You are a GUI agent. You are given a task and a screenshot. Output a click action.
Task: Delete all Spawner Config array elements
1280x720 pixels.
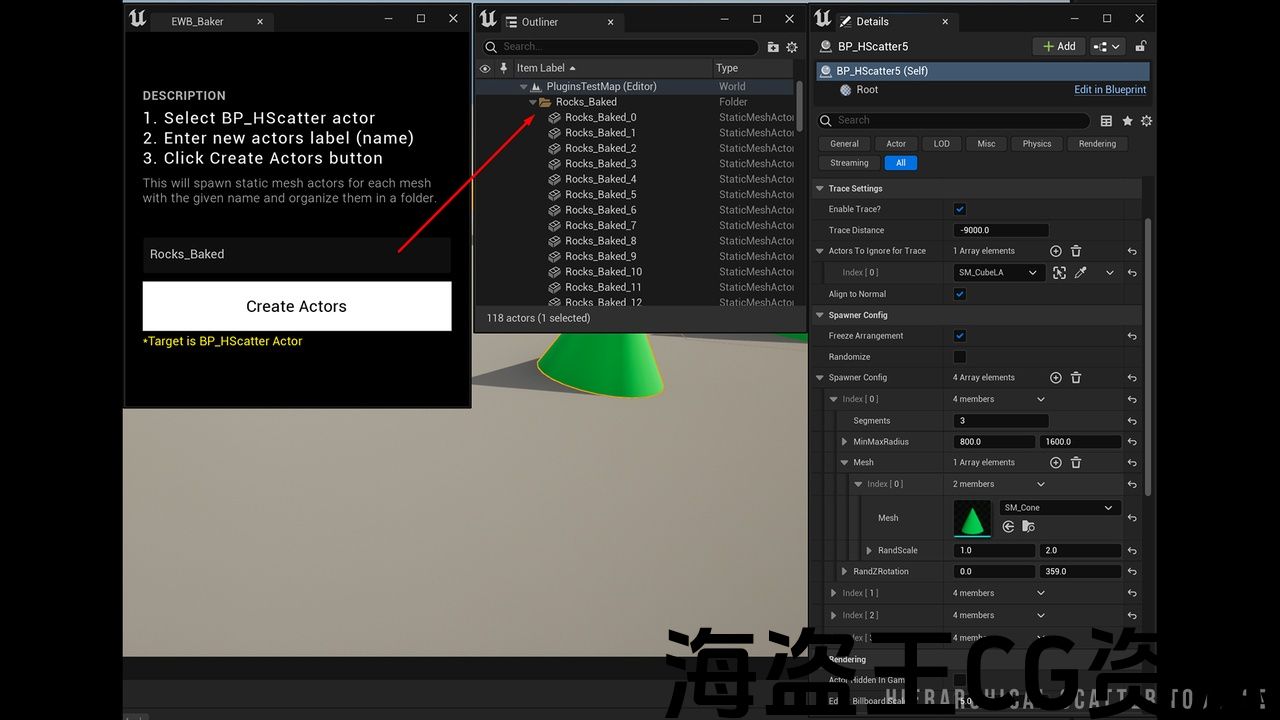[x=1076, y=378]
